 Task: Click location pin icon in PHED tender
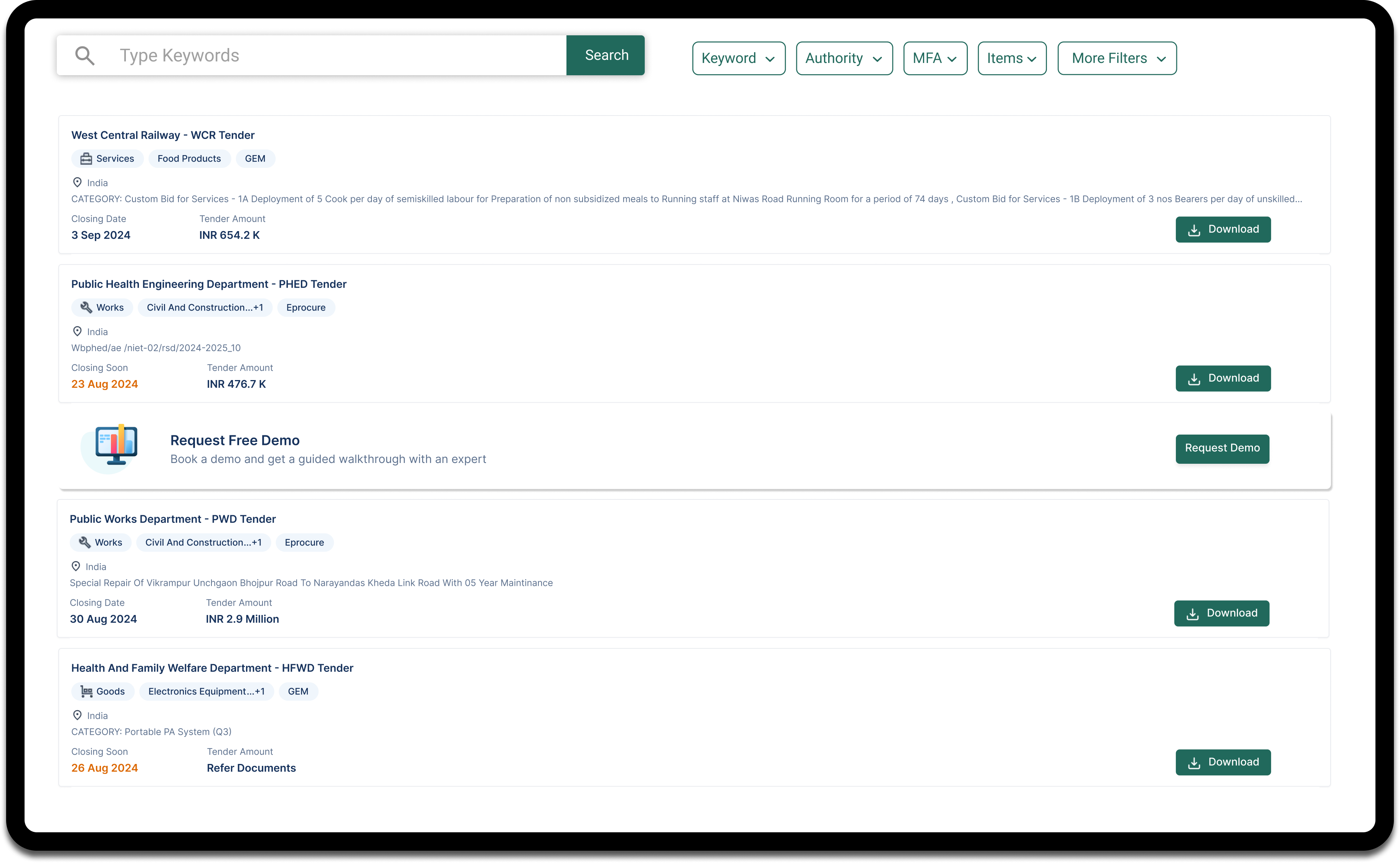click(x=77, y=332)
